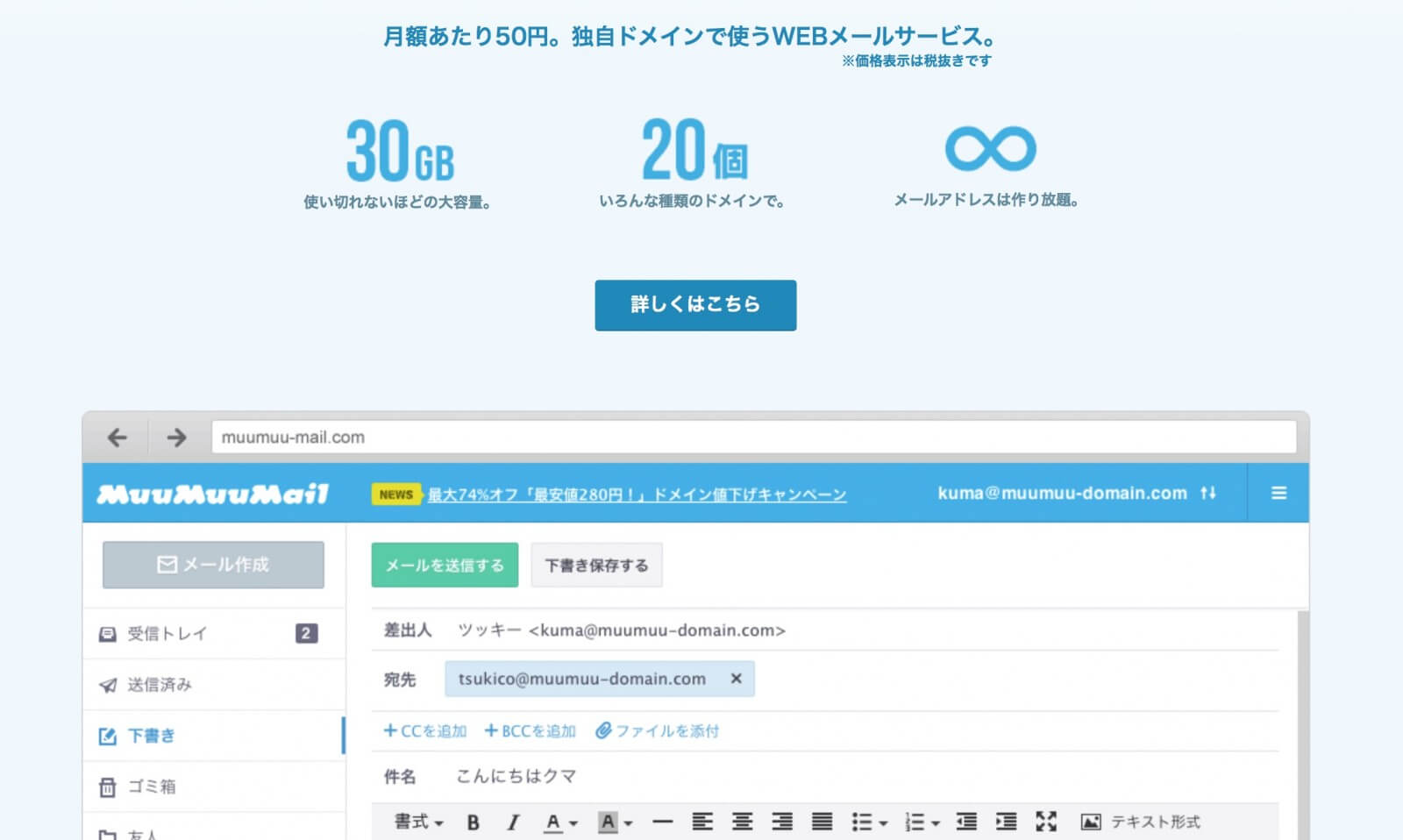Align text left

(x=702, y=822)
